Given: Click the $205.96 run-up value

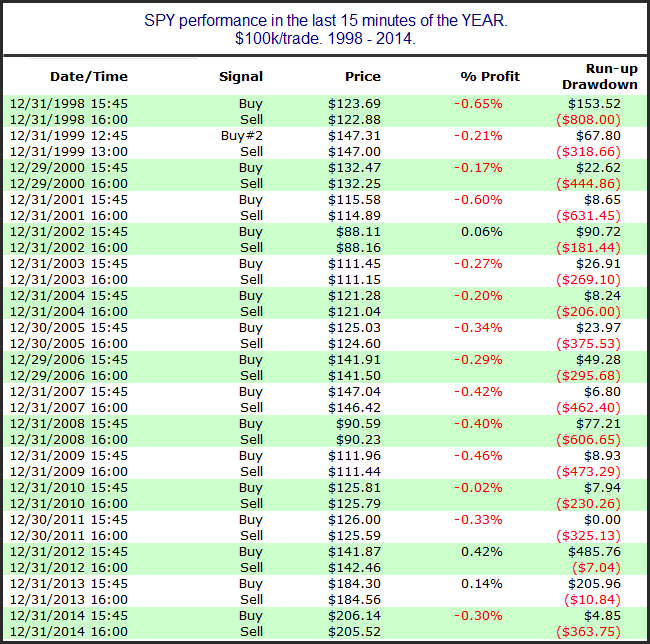Looking at the screenshot, I should (594, 584).
